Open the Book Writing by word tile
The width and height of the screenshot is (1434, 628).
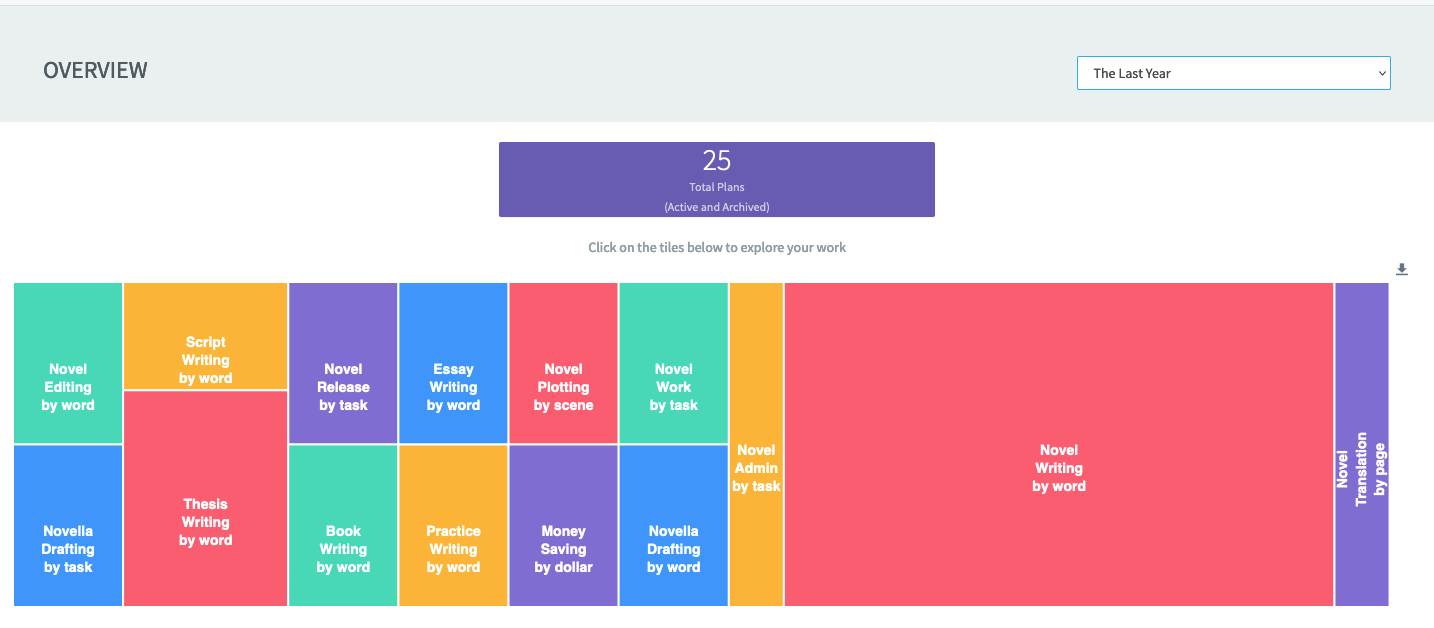point(343,548)
